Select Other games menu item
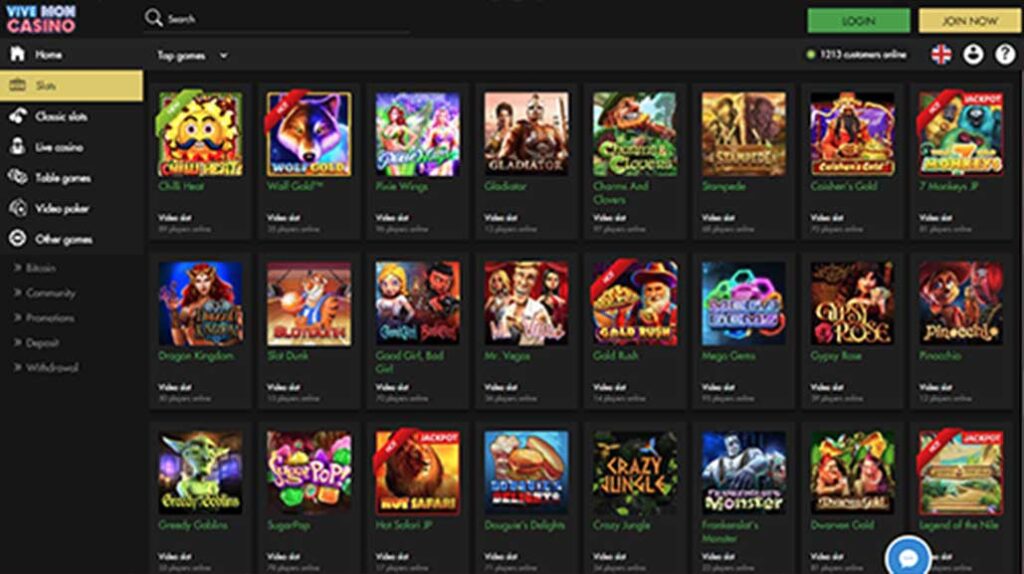The width and height of the screenshot is (1024, 574). pyautogui.click(x=63, y=239)
